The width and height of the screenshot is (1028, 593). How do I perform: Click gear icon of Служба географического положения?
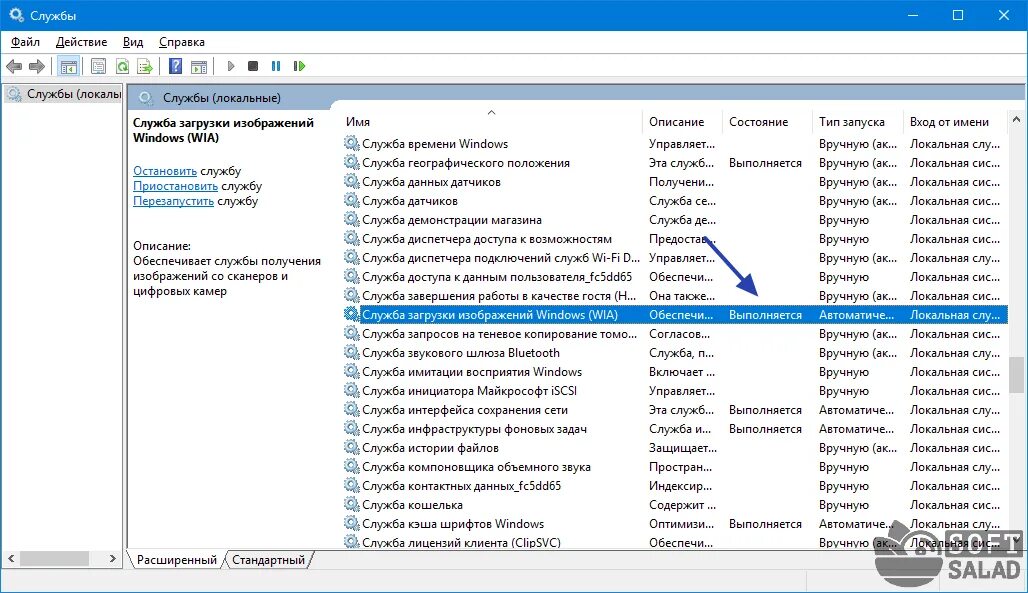[x=352, y=163]
